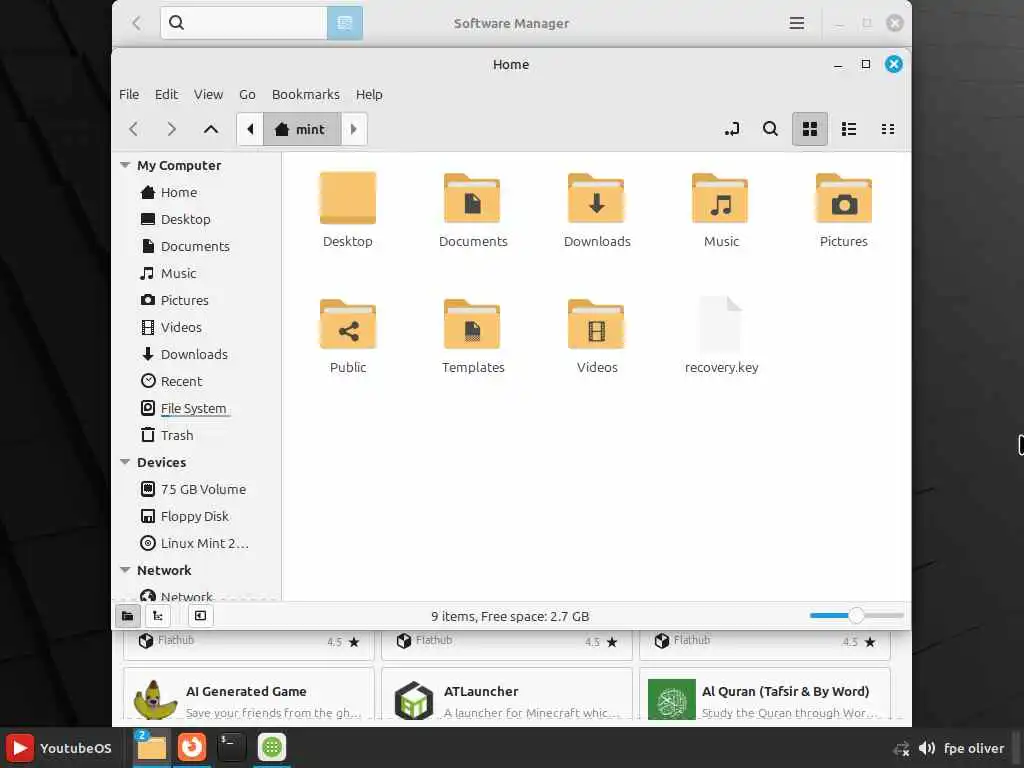Viewport: 1024px width, 768px height.
Task: Switch to Software Manager taskbar icon
Action: click(x=272, y=747)
